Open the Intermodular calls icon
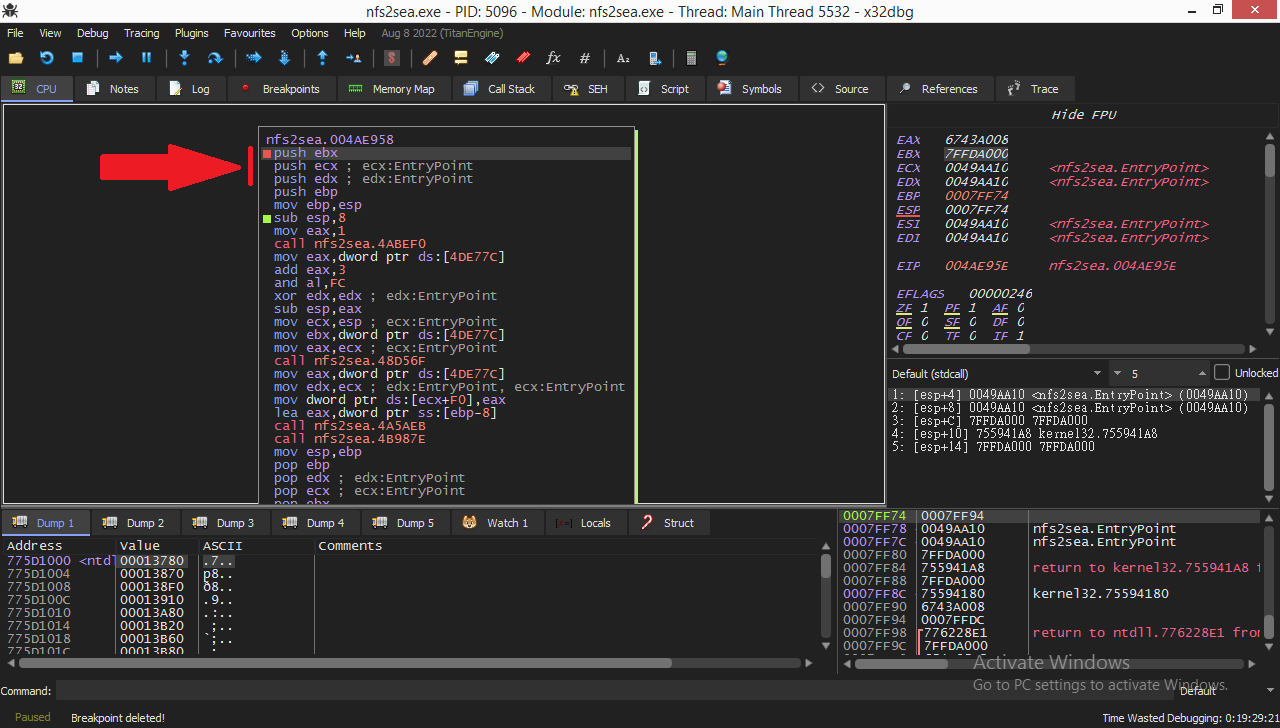 point(654,58)
